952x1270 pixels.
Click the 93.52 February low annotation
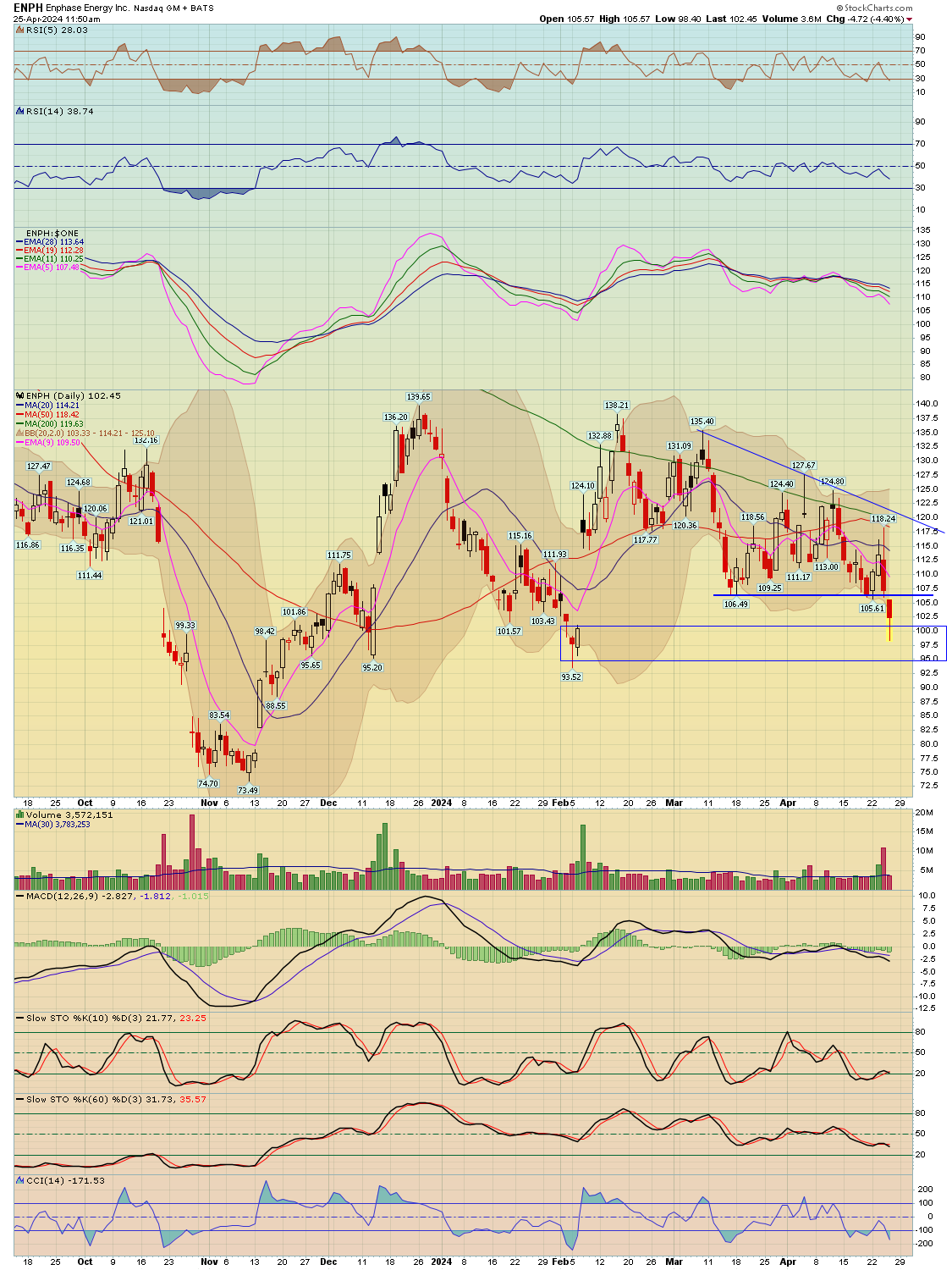(571, 676)
